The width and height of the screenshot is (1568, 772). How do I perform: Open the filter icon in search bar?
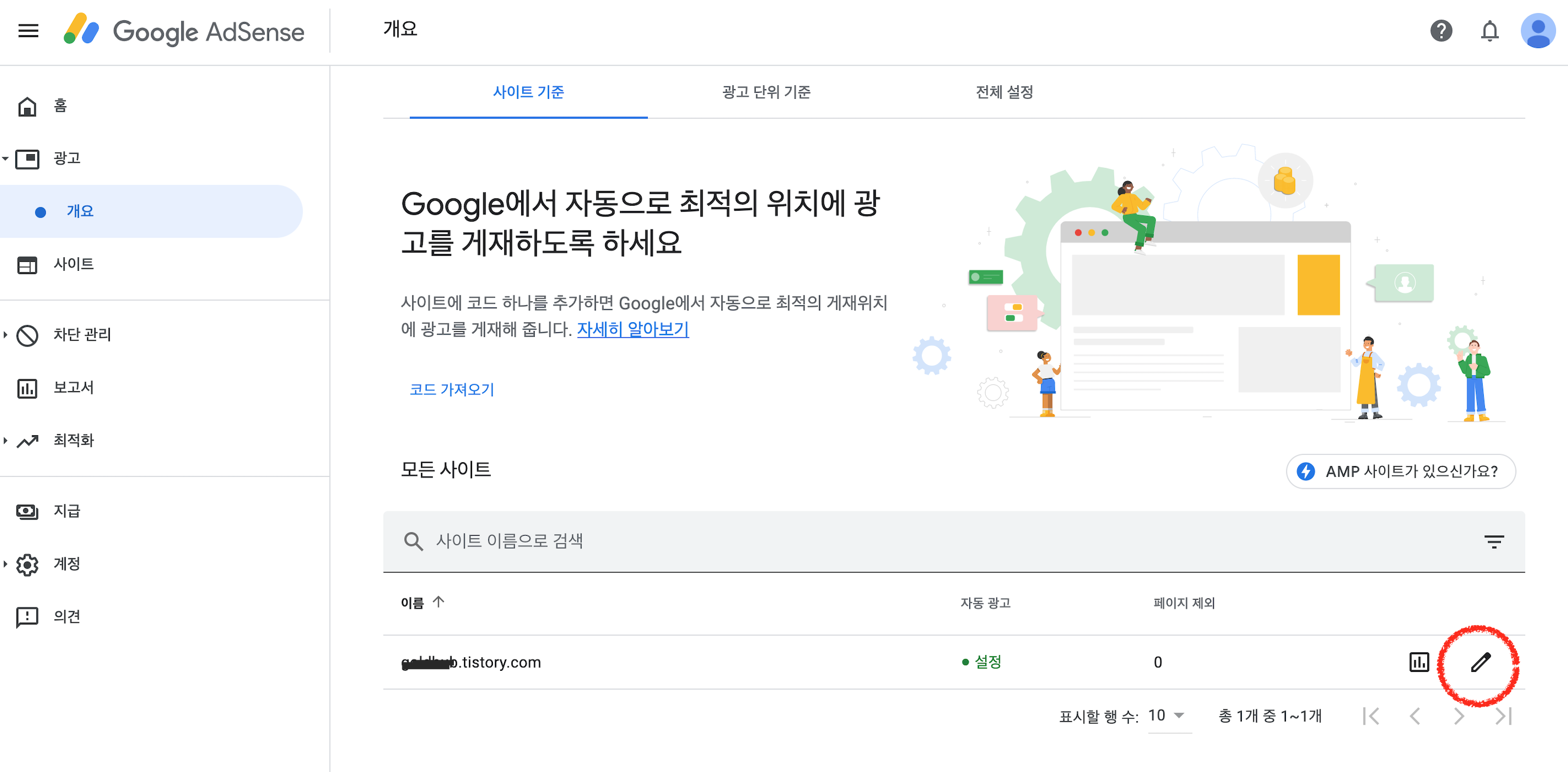[1493, 541]
